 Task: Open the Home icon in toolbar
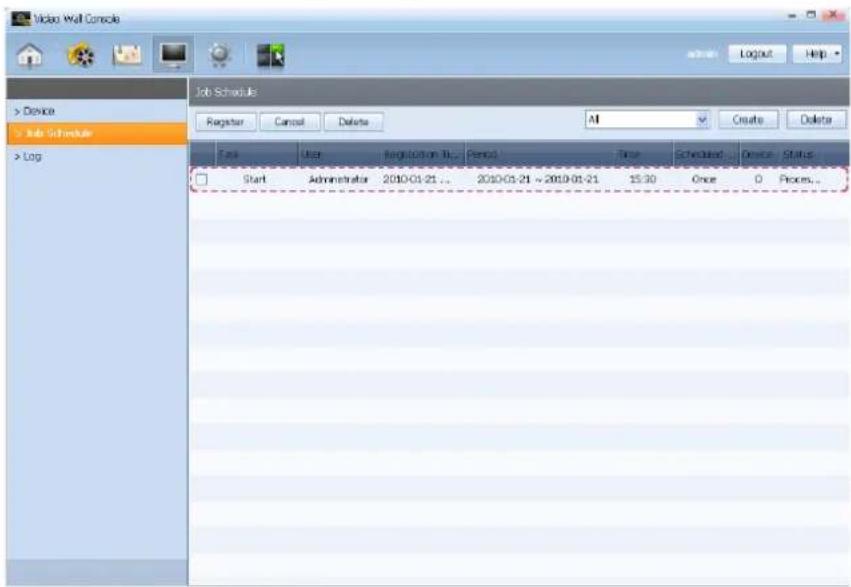(x=29, y=55)
